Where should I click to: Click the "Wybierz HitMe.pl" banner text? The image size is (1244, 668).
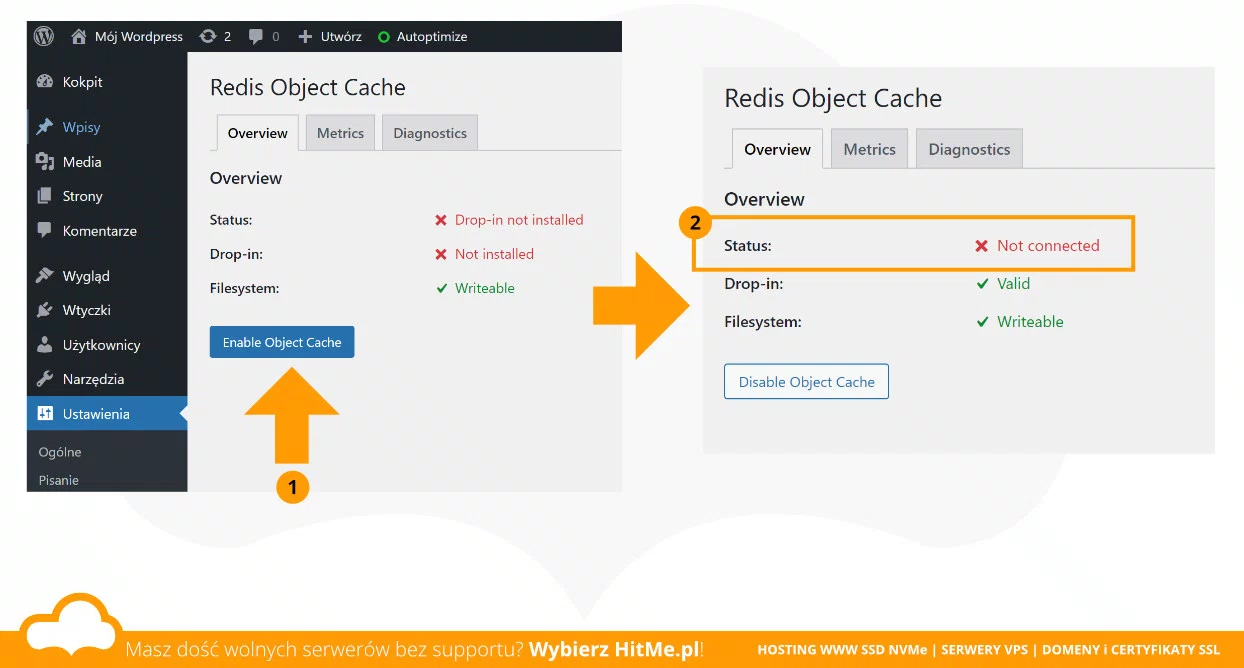coord(614,650)
